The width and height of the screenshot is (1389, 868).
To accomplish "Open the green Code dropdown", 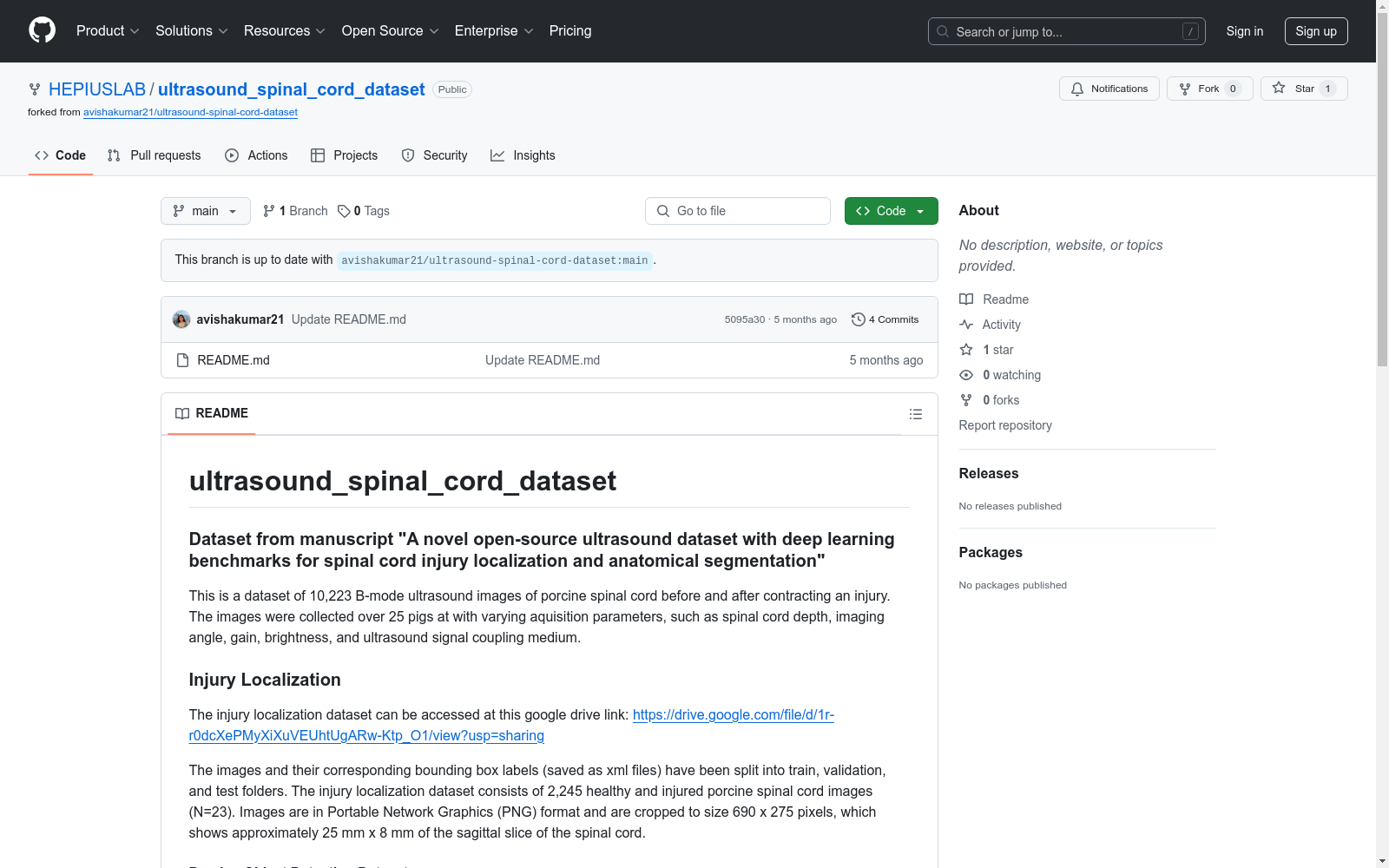I will 891,211.
